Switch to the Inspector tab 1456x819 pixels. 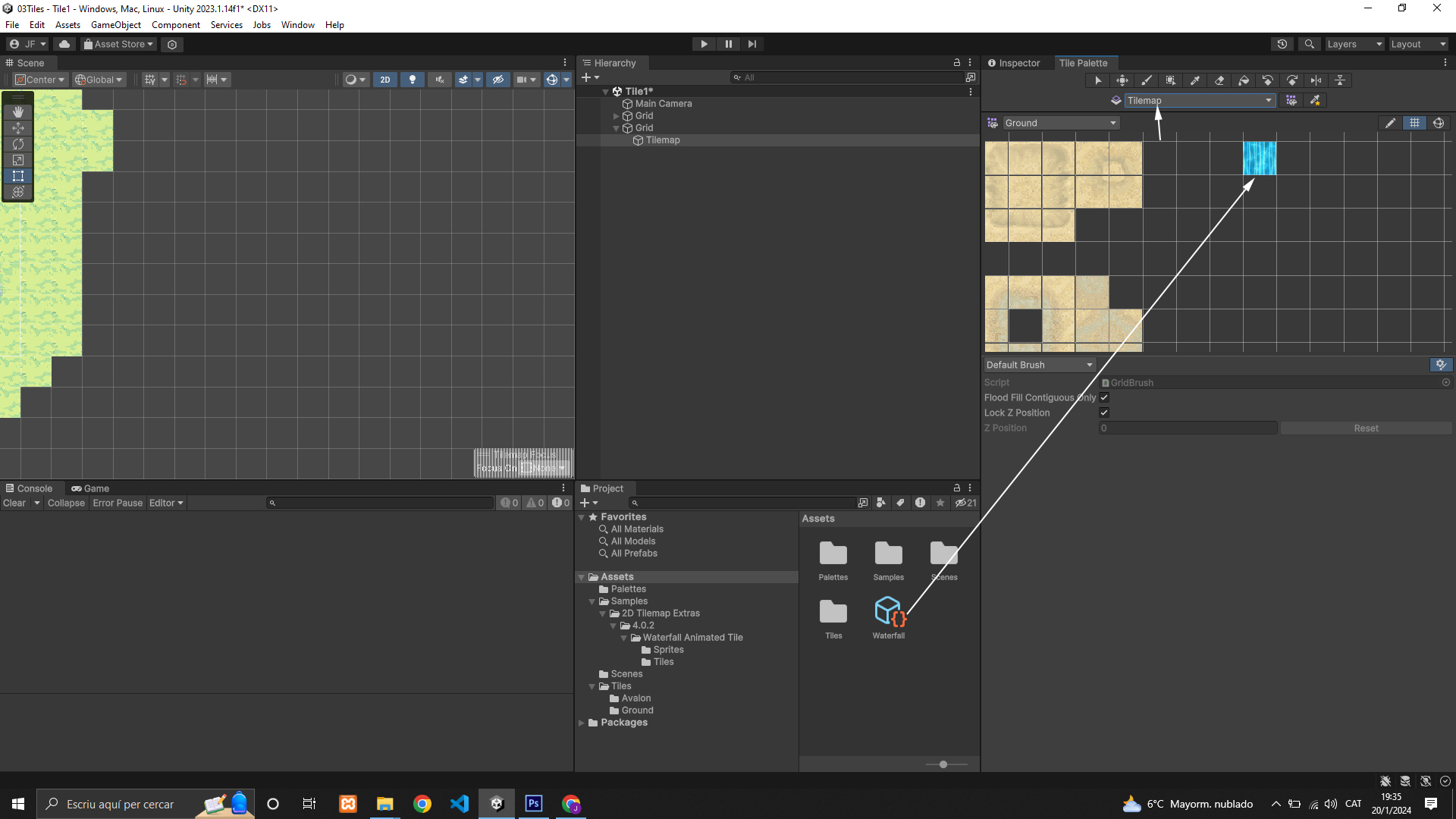coord(1014,63)
